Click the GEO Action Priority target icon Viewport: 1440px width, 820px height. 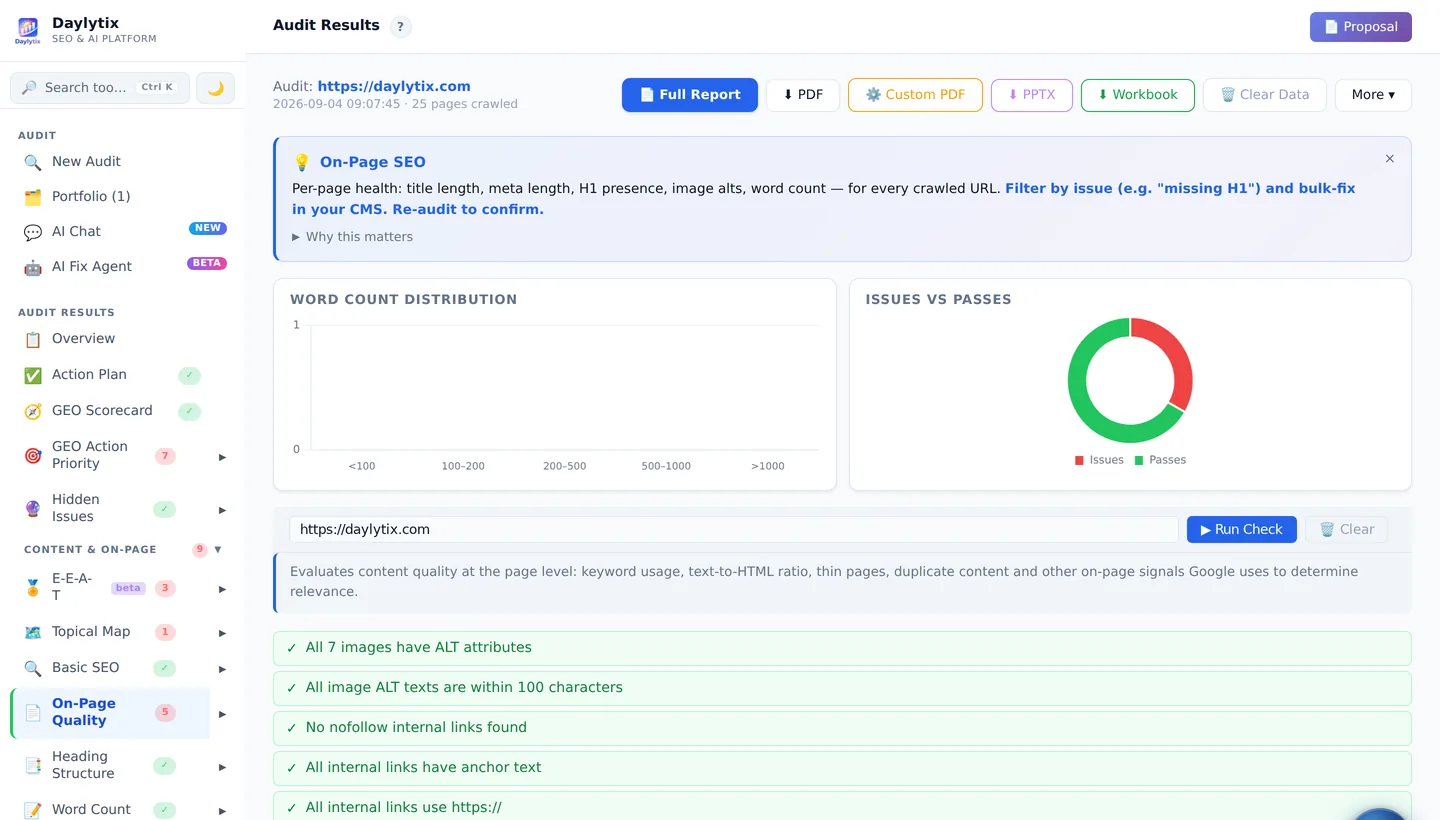[x=33, y=456]
